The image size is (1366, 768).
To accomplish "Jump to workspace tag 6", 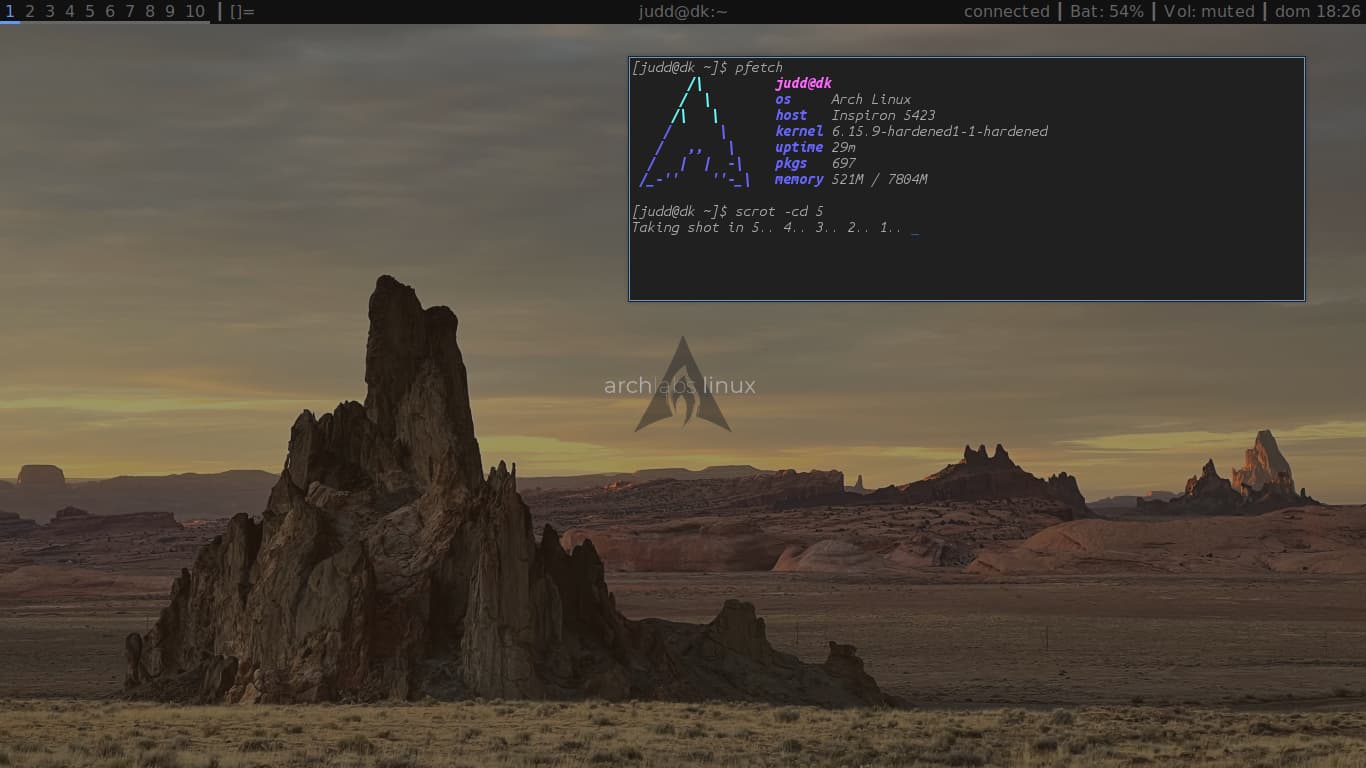I will click(x=110, y=12).
